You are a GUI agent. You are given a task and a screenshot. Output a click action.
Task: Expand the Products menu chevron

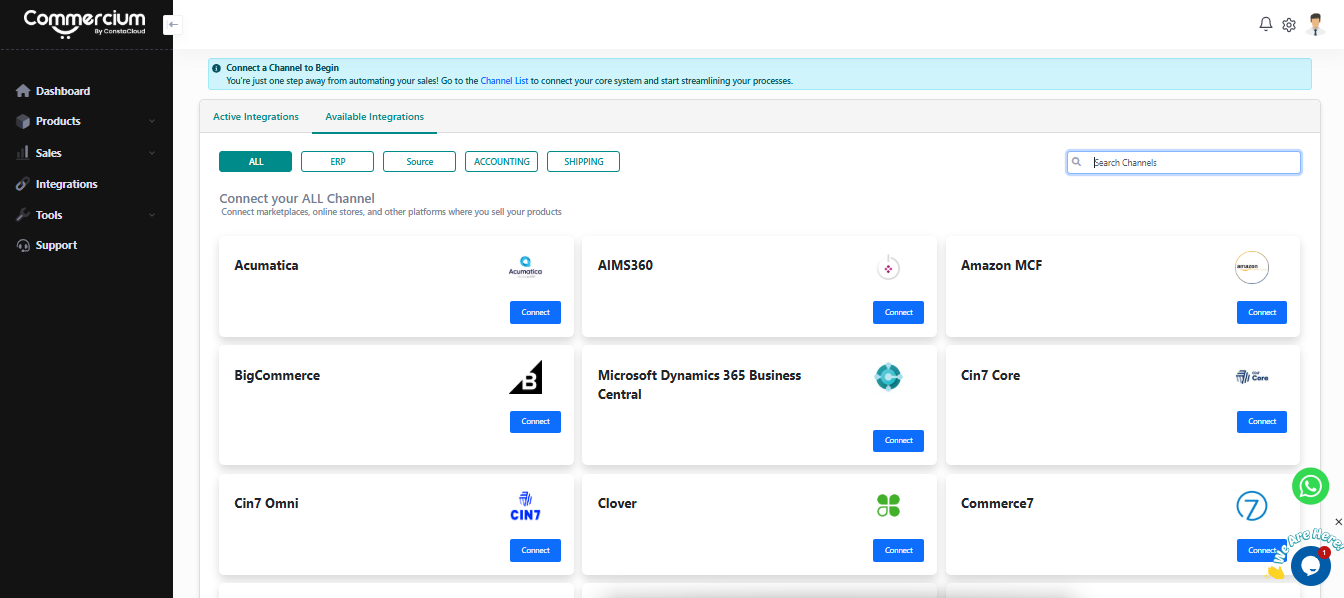(152, 121)
